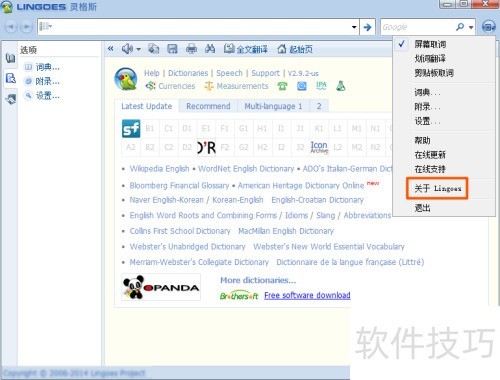The image size is (500, 380).
Task: Click the copy icon in toolbar
Action: (153, 49)
